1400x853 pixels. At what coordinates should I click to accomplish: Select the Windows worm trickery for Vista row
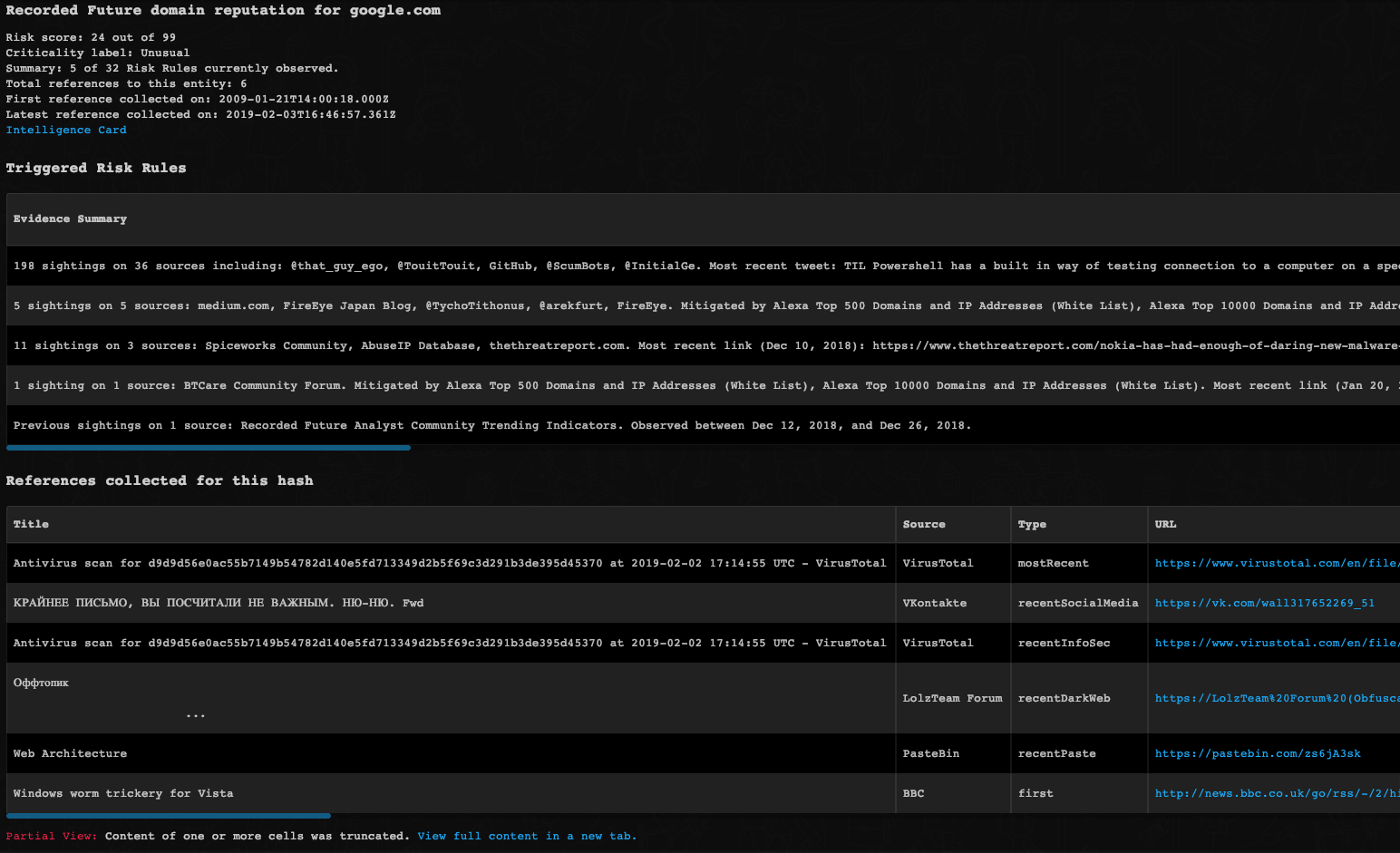[x=123, y=794]
